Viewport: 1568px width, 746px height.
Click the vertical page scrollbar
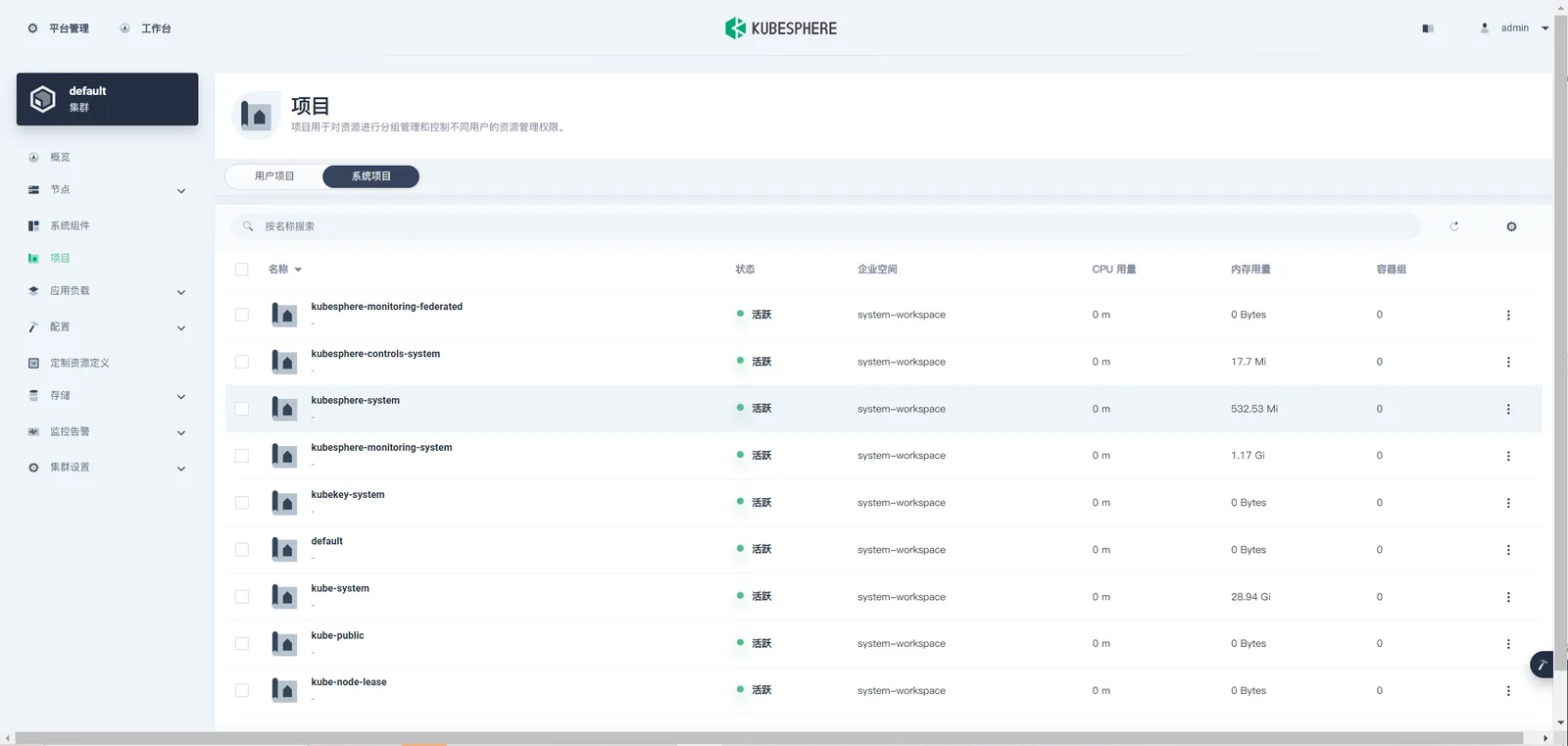pyautogui.click(x=1560, y=343)
